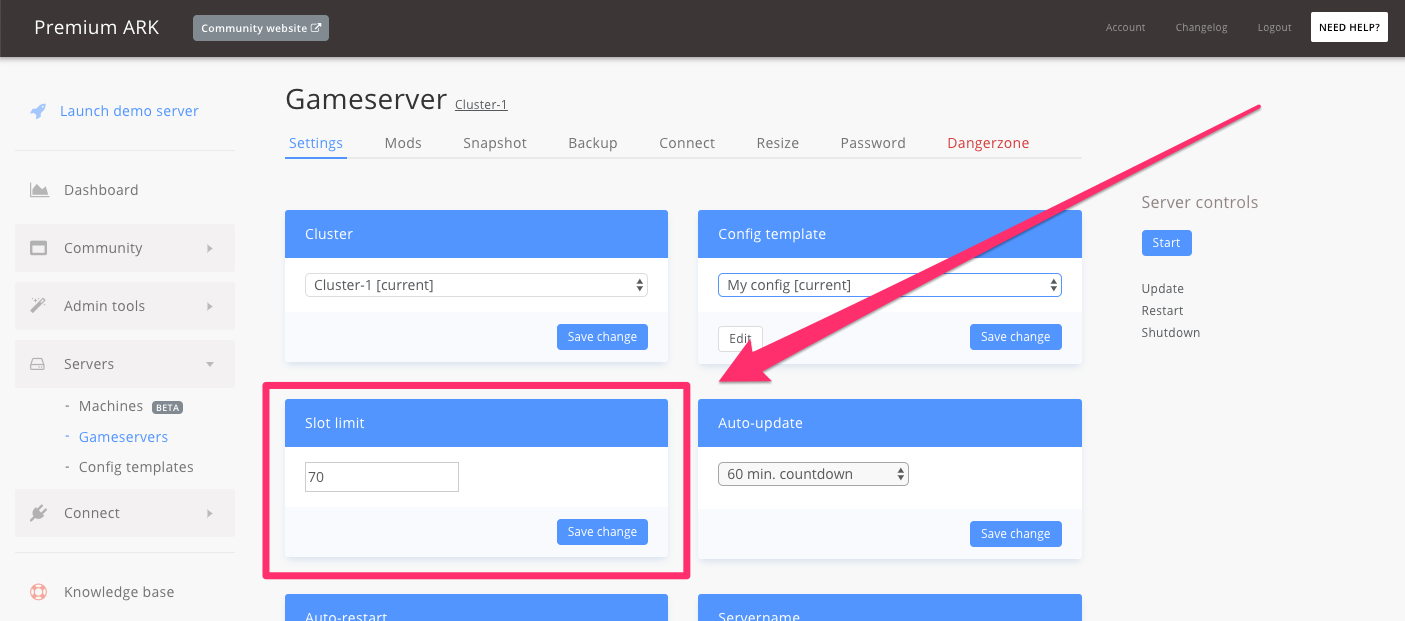Expand the Community sidebar section arrow
This screenshot has height=621, width=1405.
pos(210,248)
